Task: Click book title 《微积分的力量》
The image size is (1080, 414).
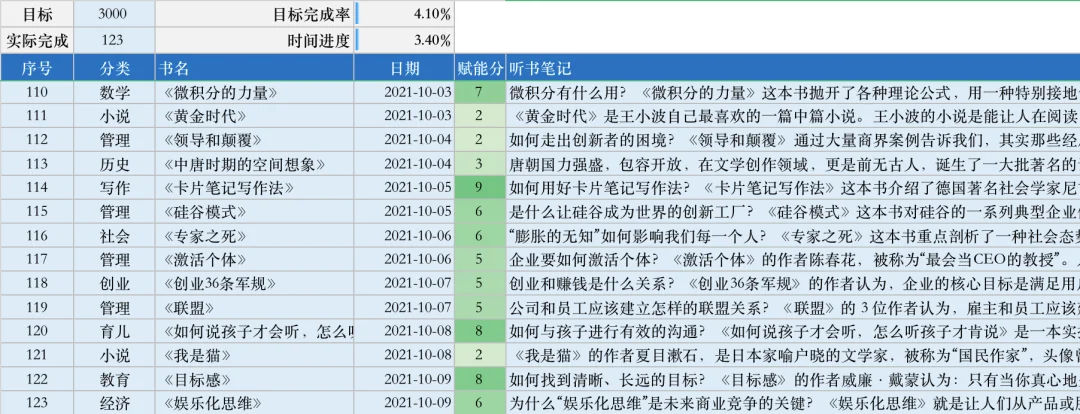Action: pyautogui.click(x=221, y=92)
